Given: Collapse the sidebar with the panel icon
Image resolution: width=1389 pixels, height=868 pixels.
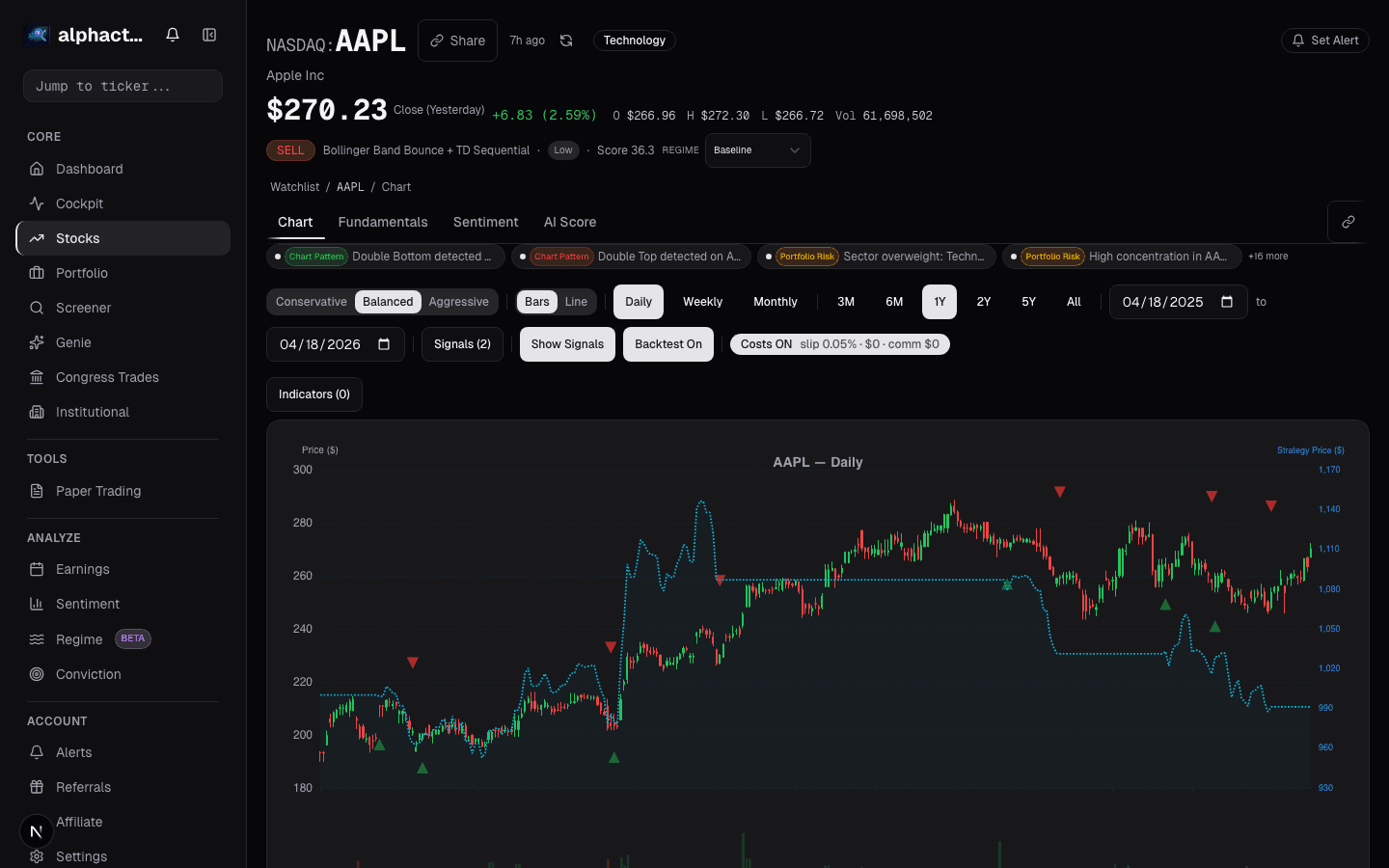Looking at the screenshot, I should click(209, 34).
